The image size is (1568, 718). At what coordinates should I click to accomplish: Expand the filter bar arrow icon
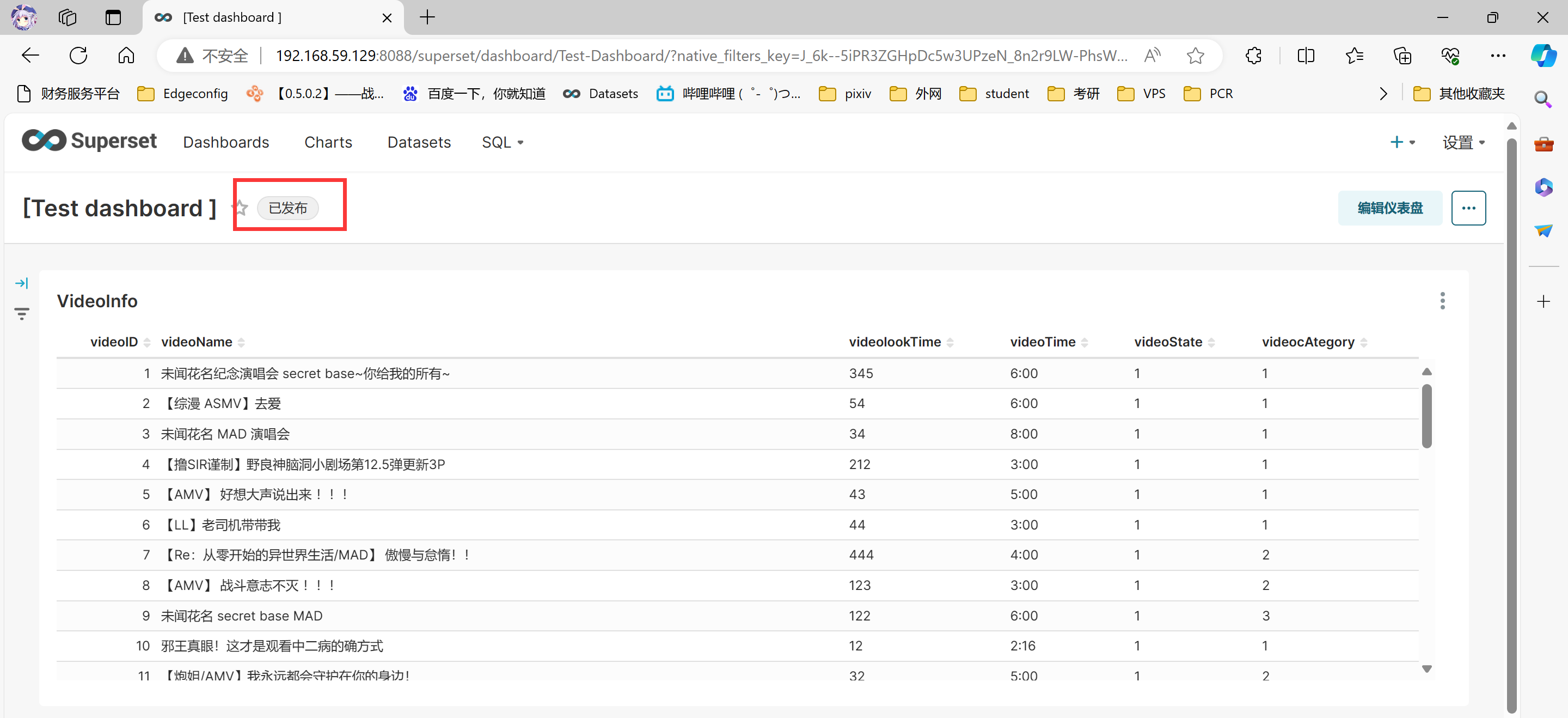(21, 283)
